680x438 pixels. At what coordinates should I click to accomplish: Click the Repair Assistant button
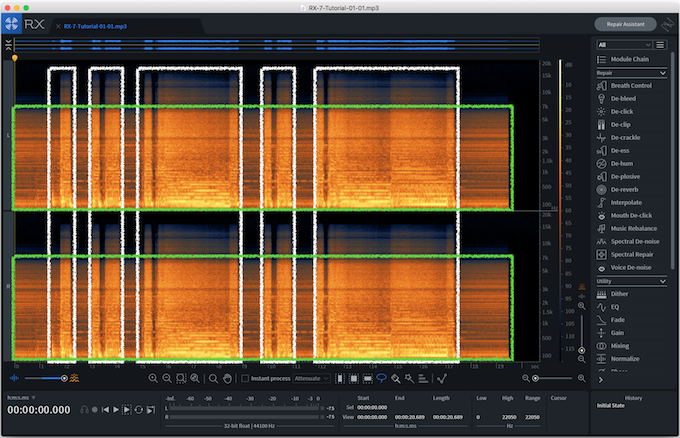(625, 24)
